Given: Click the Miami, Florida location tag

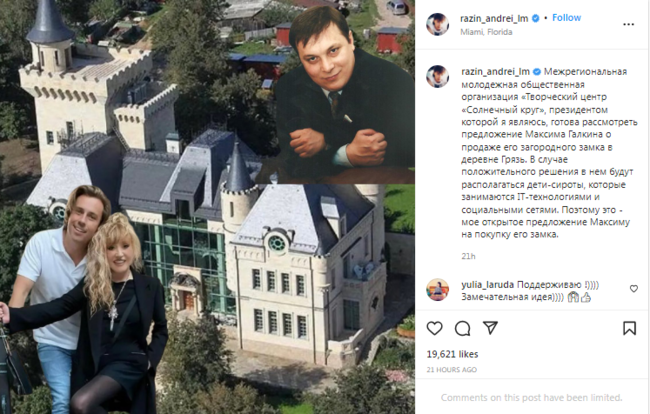Looking at the screenshot, I should [x=486, y=32].
